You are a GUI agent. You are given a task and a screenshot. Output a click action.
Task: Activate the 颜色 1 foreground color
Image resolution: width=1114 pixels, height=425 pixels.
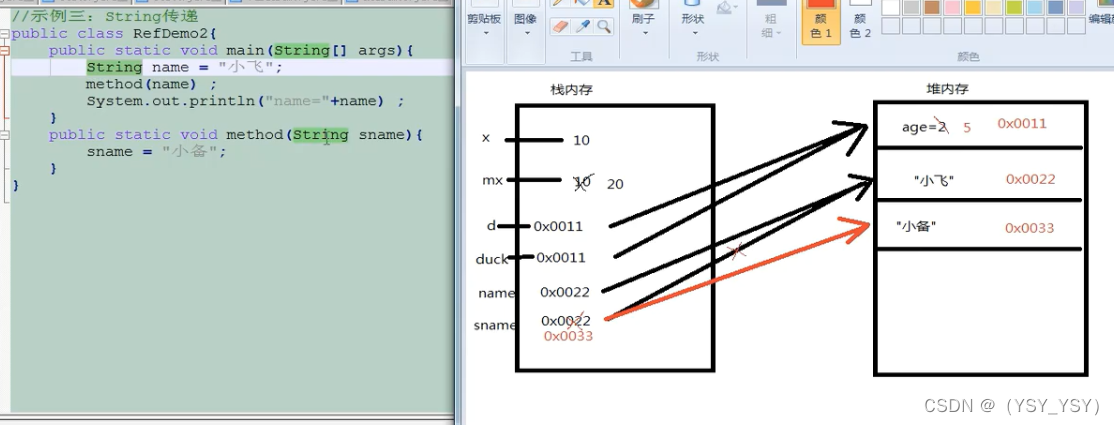pyautogui.click(x=821, y=21)
